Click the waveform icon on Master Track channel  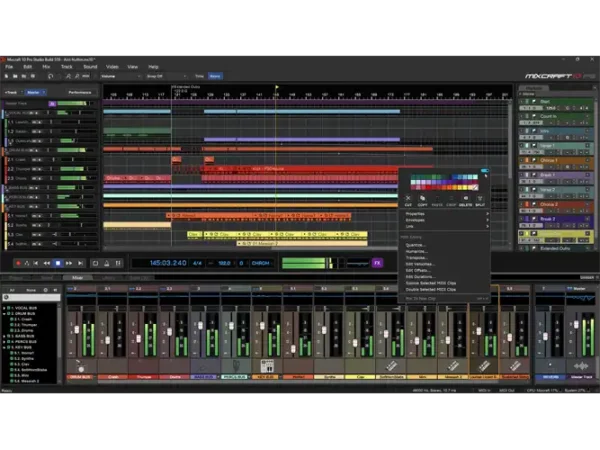click(581, 366)
